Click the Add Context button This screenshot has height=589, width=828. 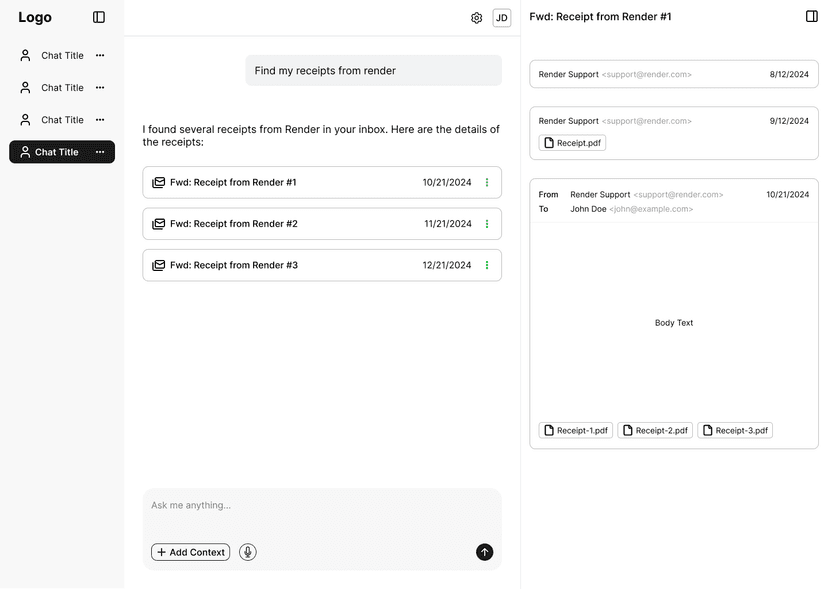pos(191,552)
